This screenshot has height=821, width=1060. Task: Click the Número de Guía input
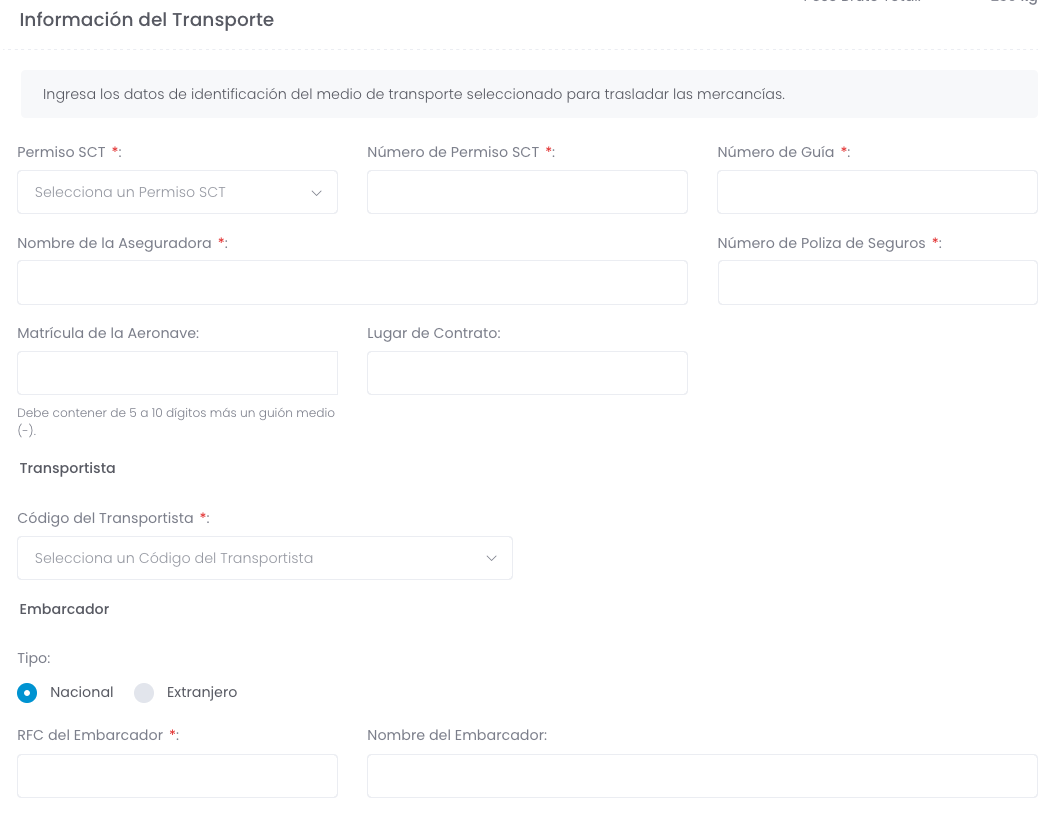(877, 192)
